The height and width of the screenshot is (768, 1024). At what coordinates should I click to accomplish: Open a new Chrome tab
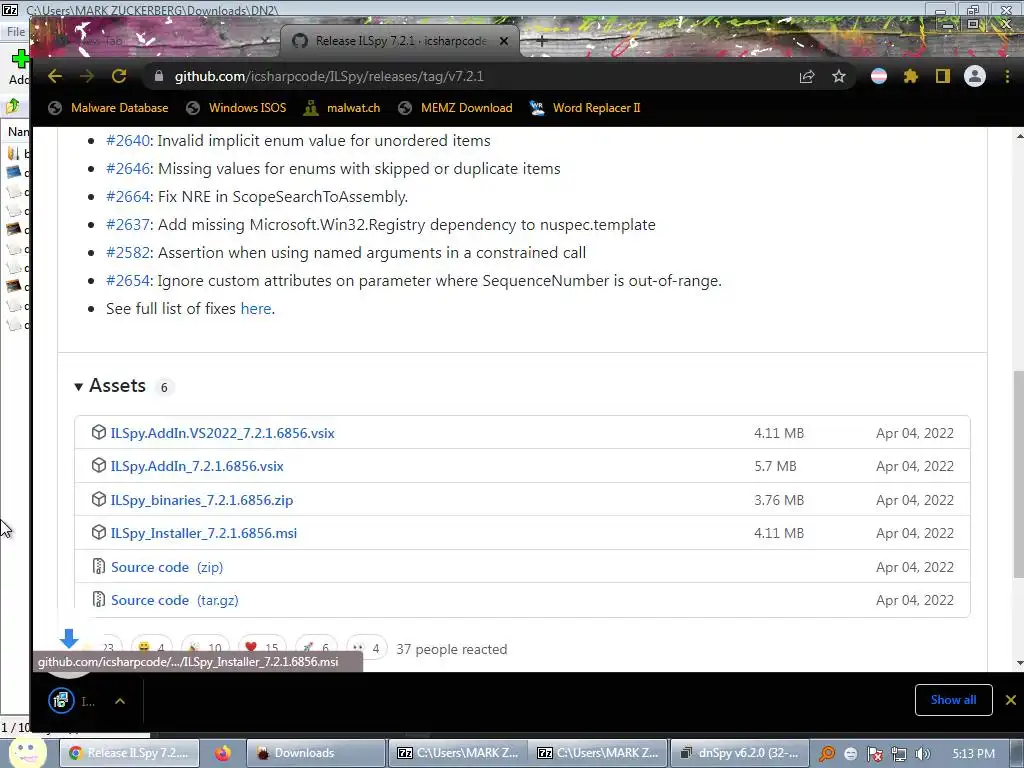click(x=541, y=41)
